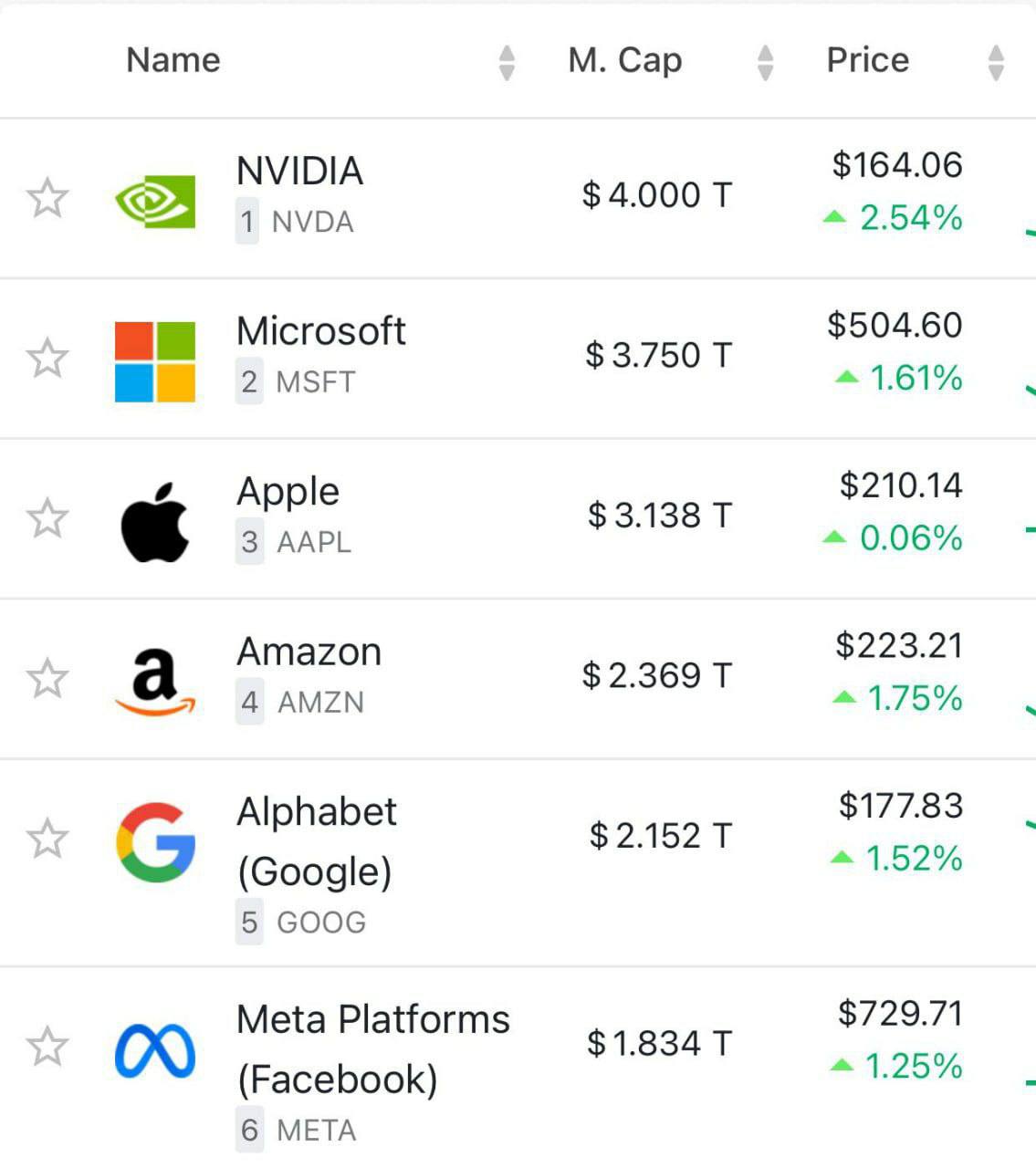This screenshot has width=1036, height=1168.
Task: Mark Meta Platforms as favorite
Action: 47,1047
